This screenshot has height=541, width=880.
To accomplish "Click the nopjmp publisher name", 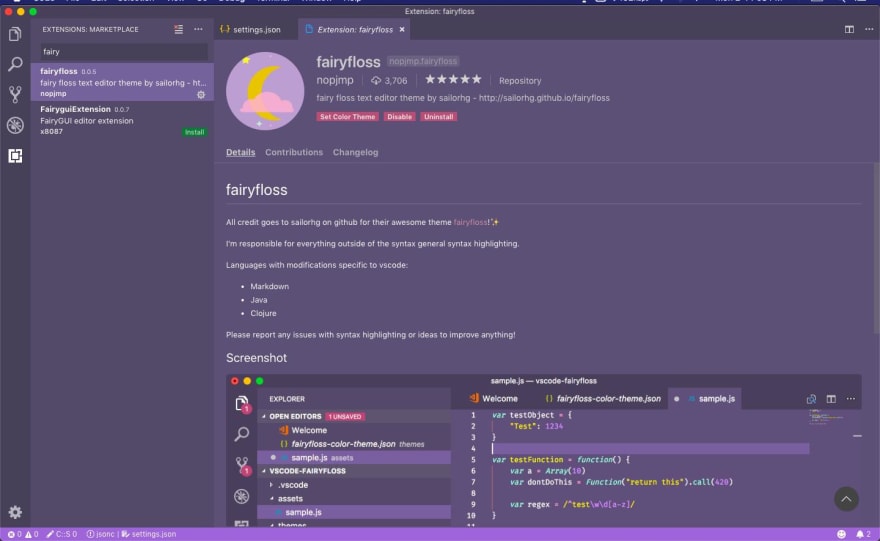I will click(x=335, y=80).
